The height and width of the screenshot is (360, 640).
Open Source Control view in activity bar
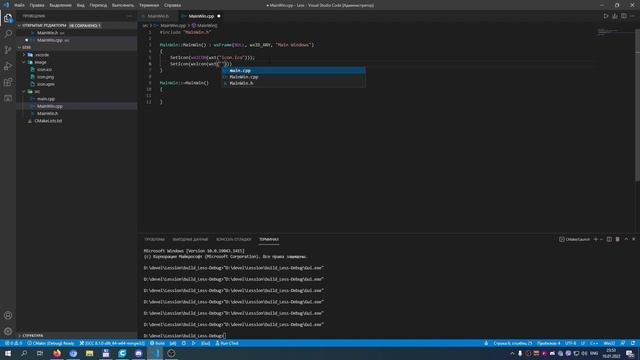8,50
